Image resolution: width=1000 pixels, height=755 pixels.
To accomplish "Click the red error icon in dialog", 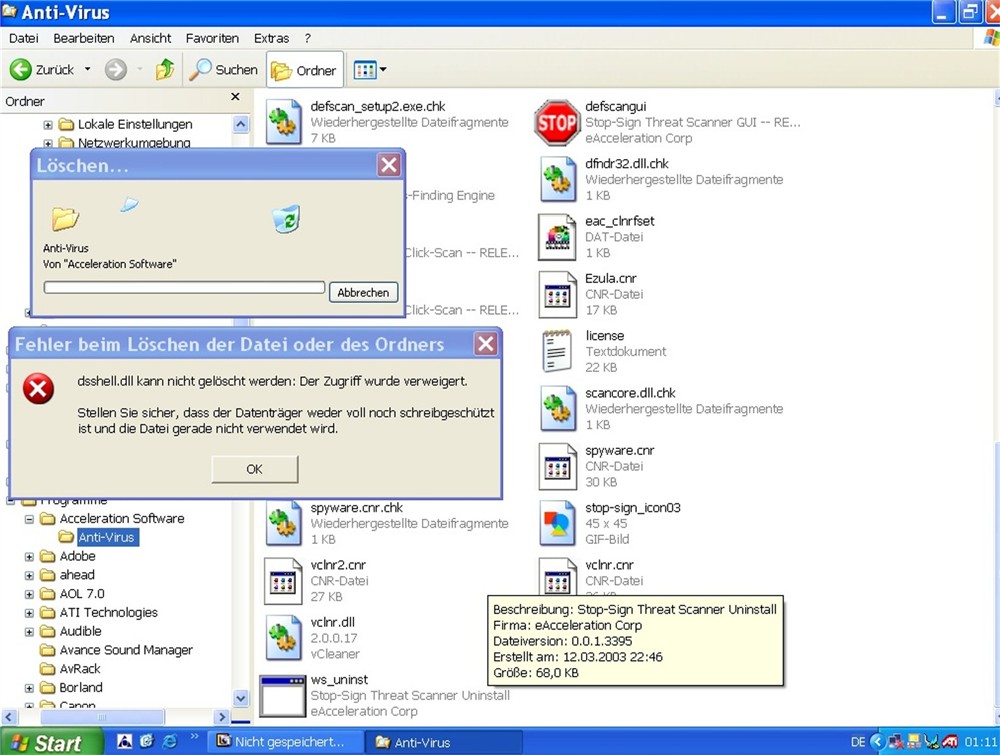I will click(x=38, y=388).
